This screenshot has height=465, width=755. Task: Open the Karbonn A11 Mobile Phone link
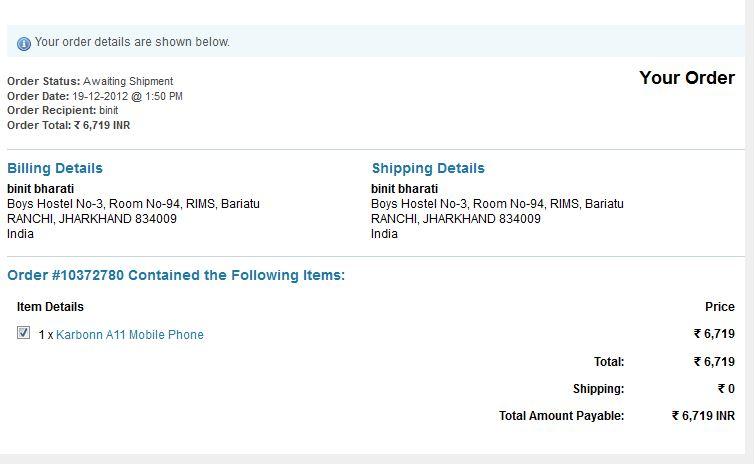coord(130,335)
